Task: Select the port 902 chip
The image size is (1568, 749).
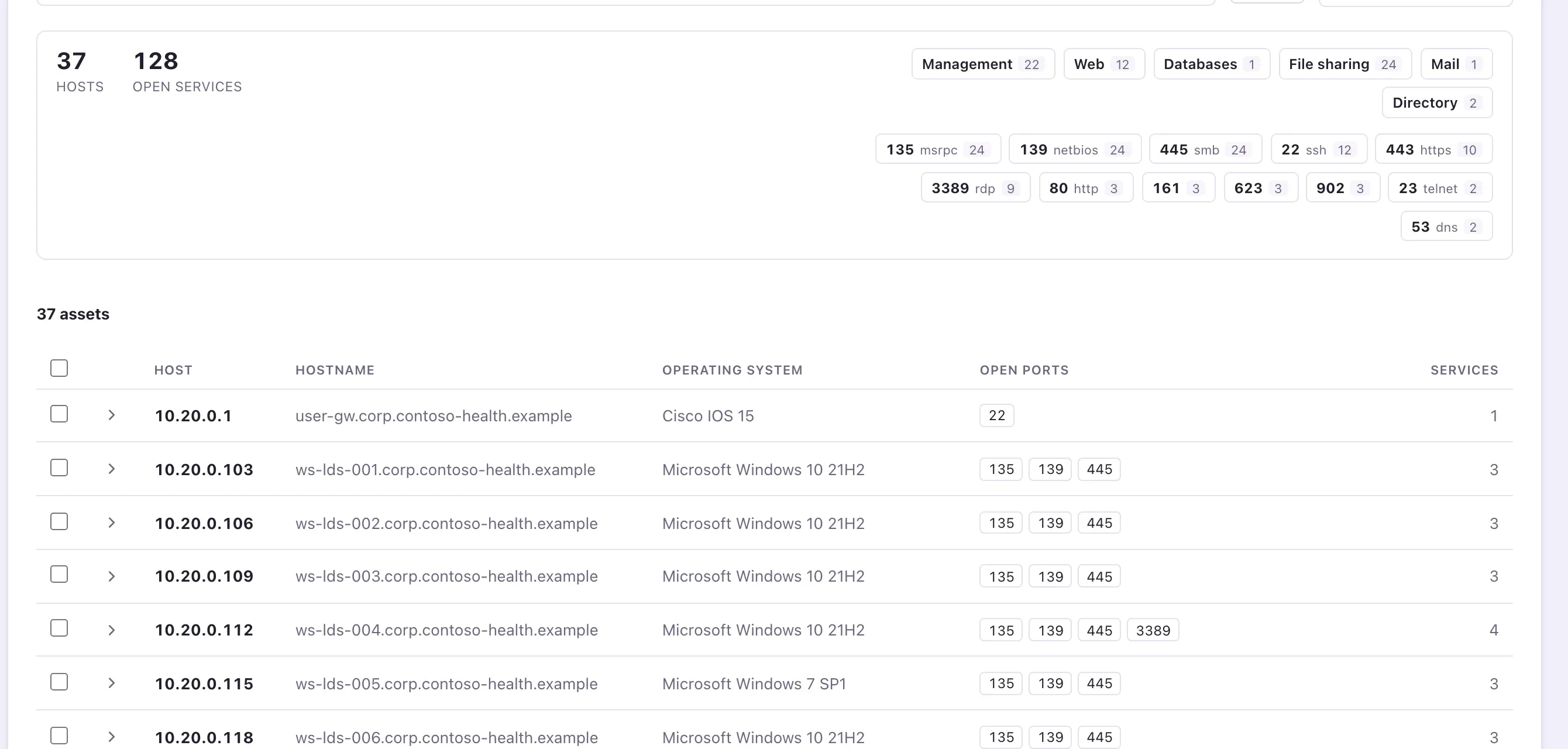Action: click(1343, 188)
